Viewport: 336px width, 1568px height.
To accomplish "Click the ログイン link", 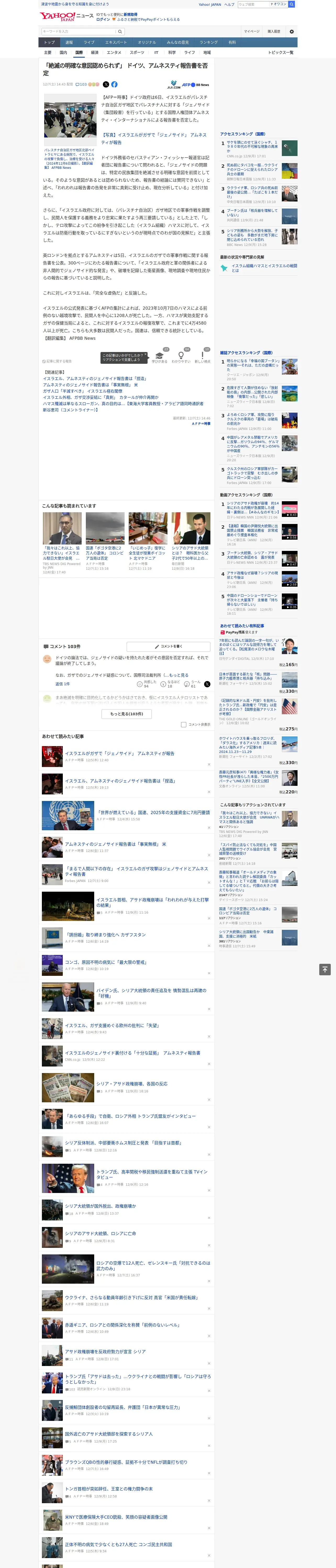I will click(103, 20).
